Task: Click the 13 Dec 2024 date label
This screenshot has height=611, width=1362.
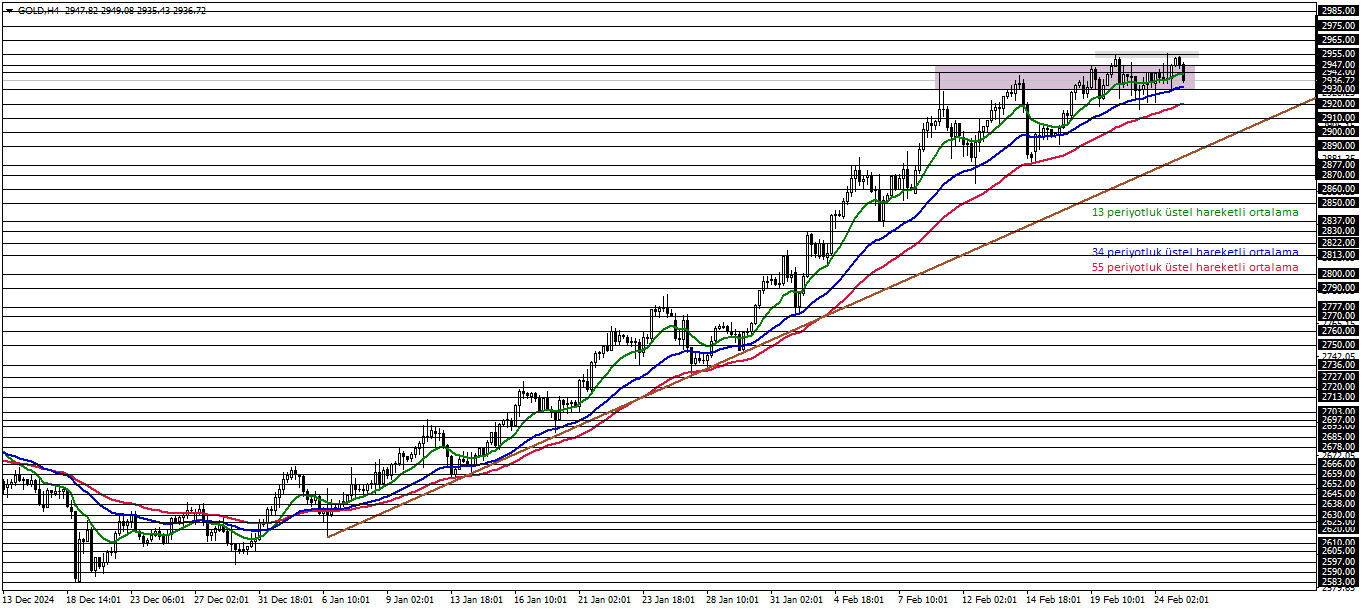Action: click(28, 600)
